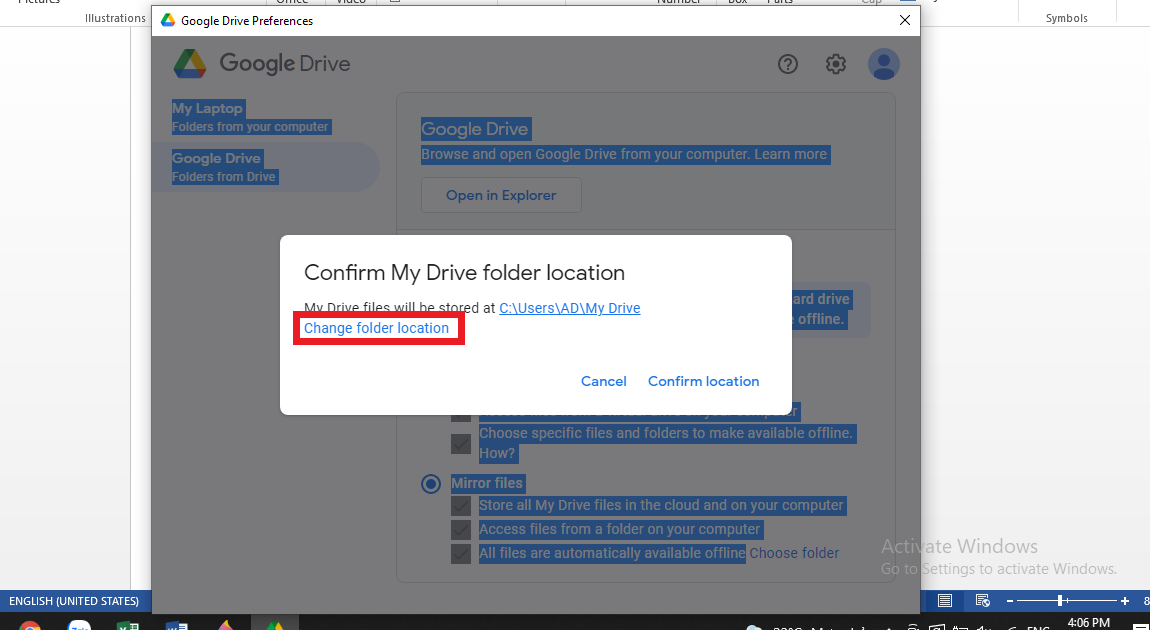The height and width of the screenshot is (630, 1150).
Task: Toggle the 'Store all My Drive files' checkbox
Action: pyautogui.click(x=461, y=506)
